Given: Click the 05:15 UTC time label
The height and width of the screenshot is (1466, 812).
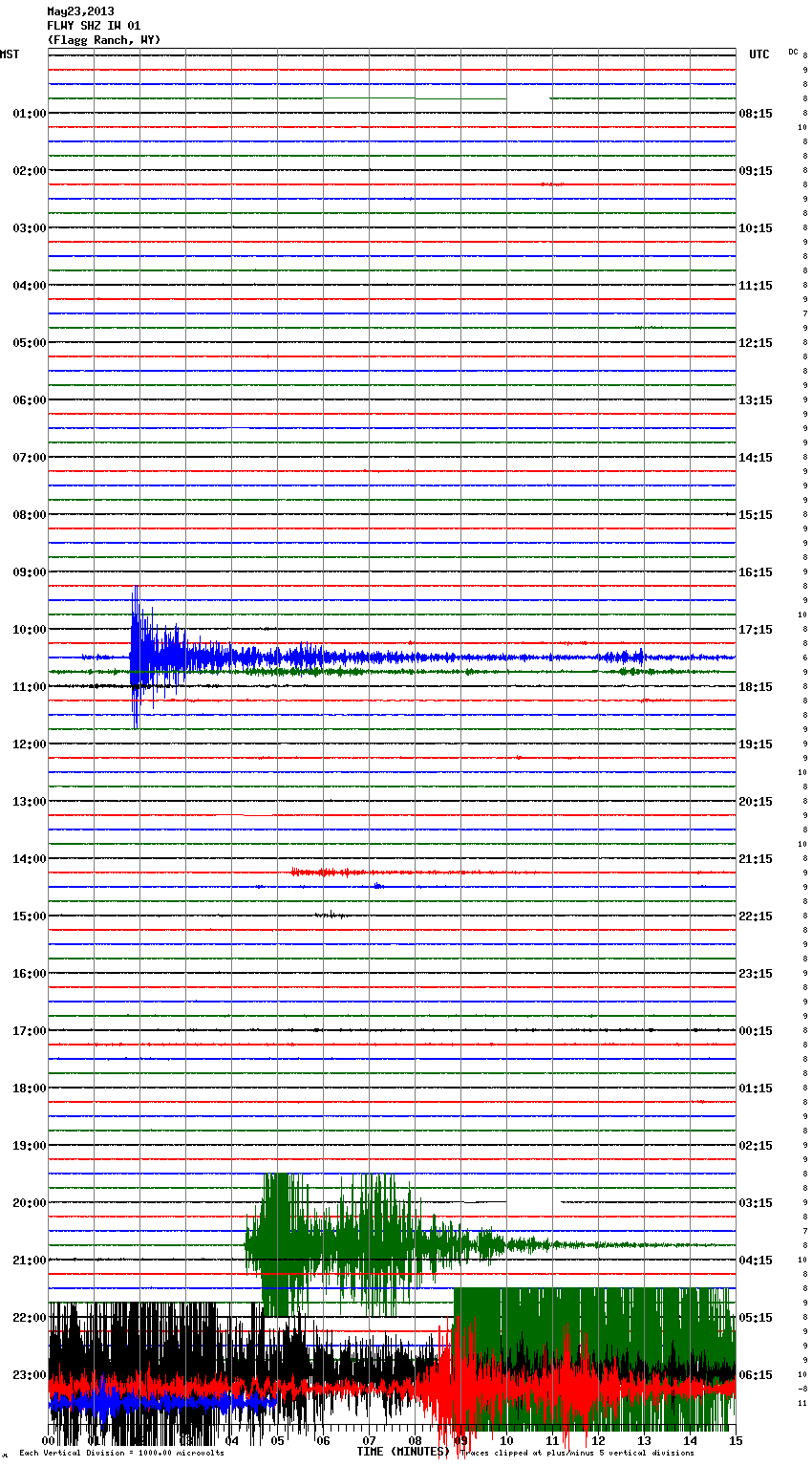Looking at the screenshot, I should click(756, 1318).
